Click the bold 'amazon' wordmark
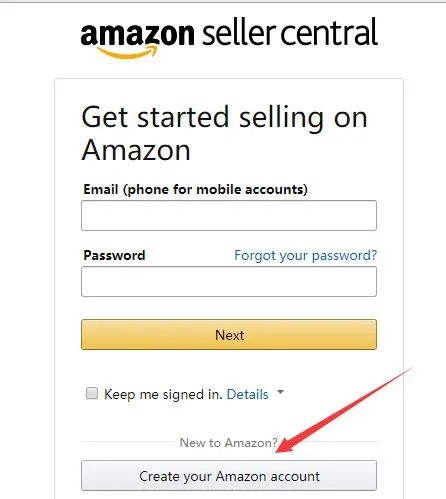This screenshot has height=499, width=446. pos(137,34)
